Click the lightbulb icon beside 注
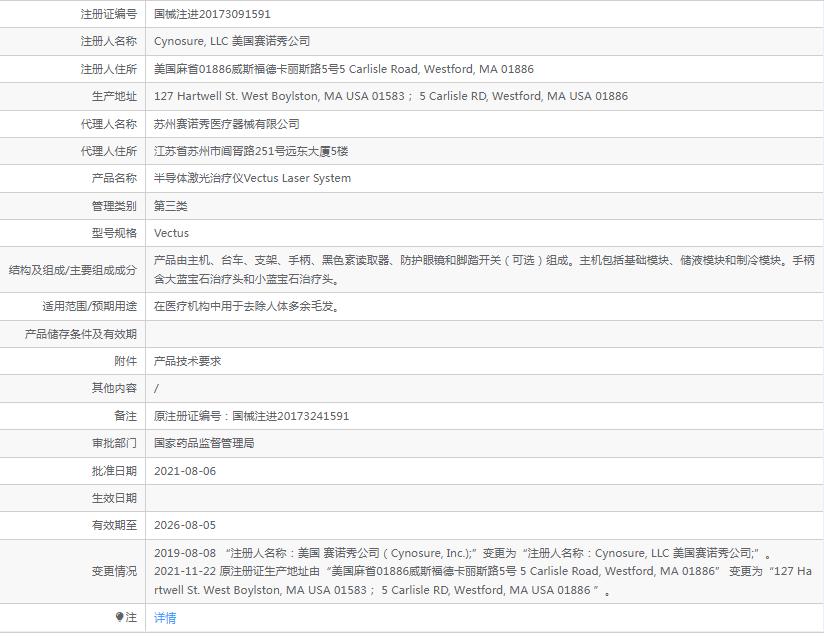This screenshot has width=824, height=636. coord(119,617)
